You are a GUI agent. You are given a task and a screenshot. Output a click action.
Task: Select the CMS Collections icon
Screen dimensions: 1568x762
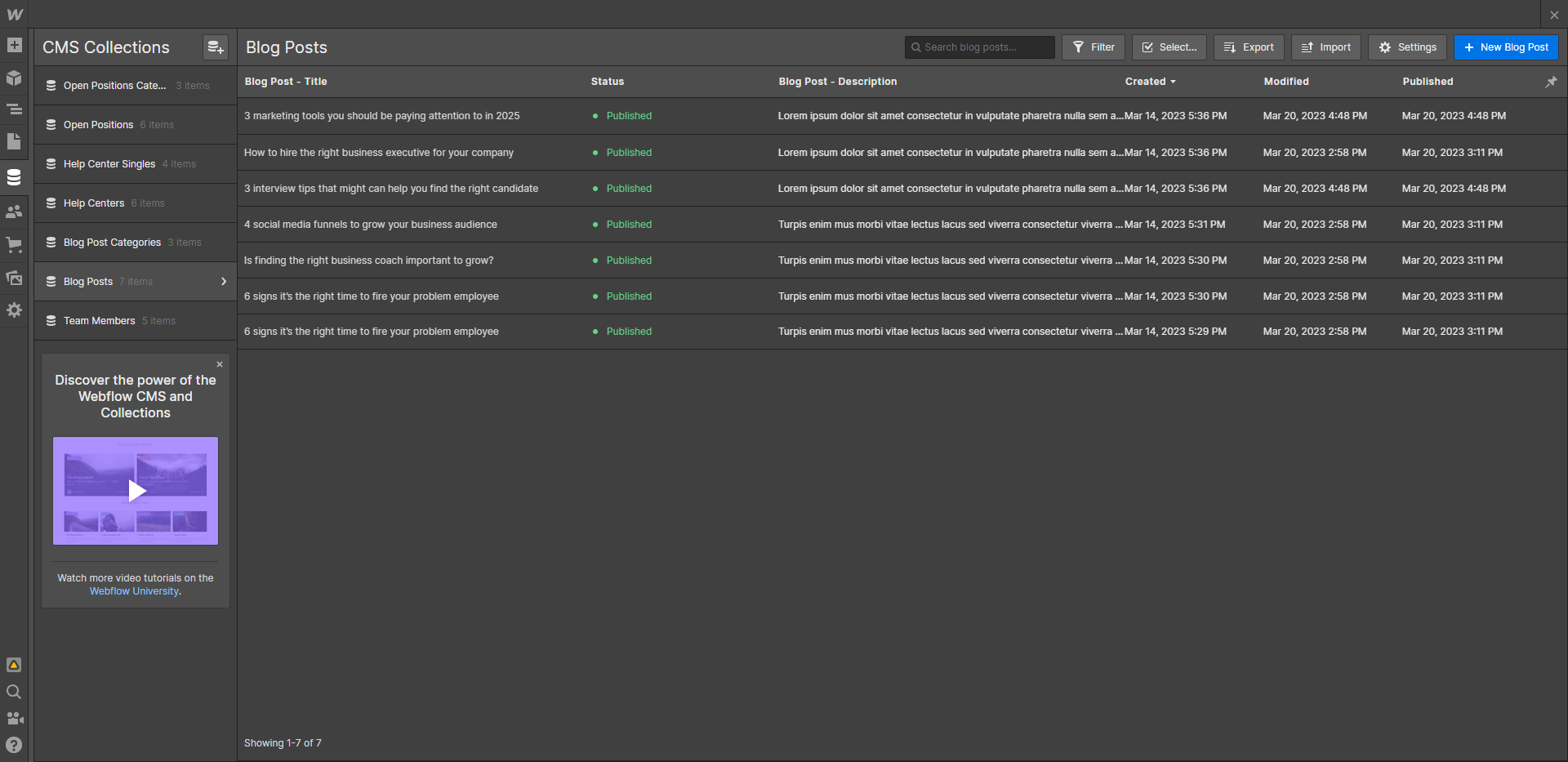[14, 176]
